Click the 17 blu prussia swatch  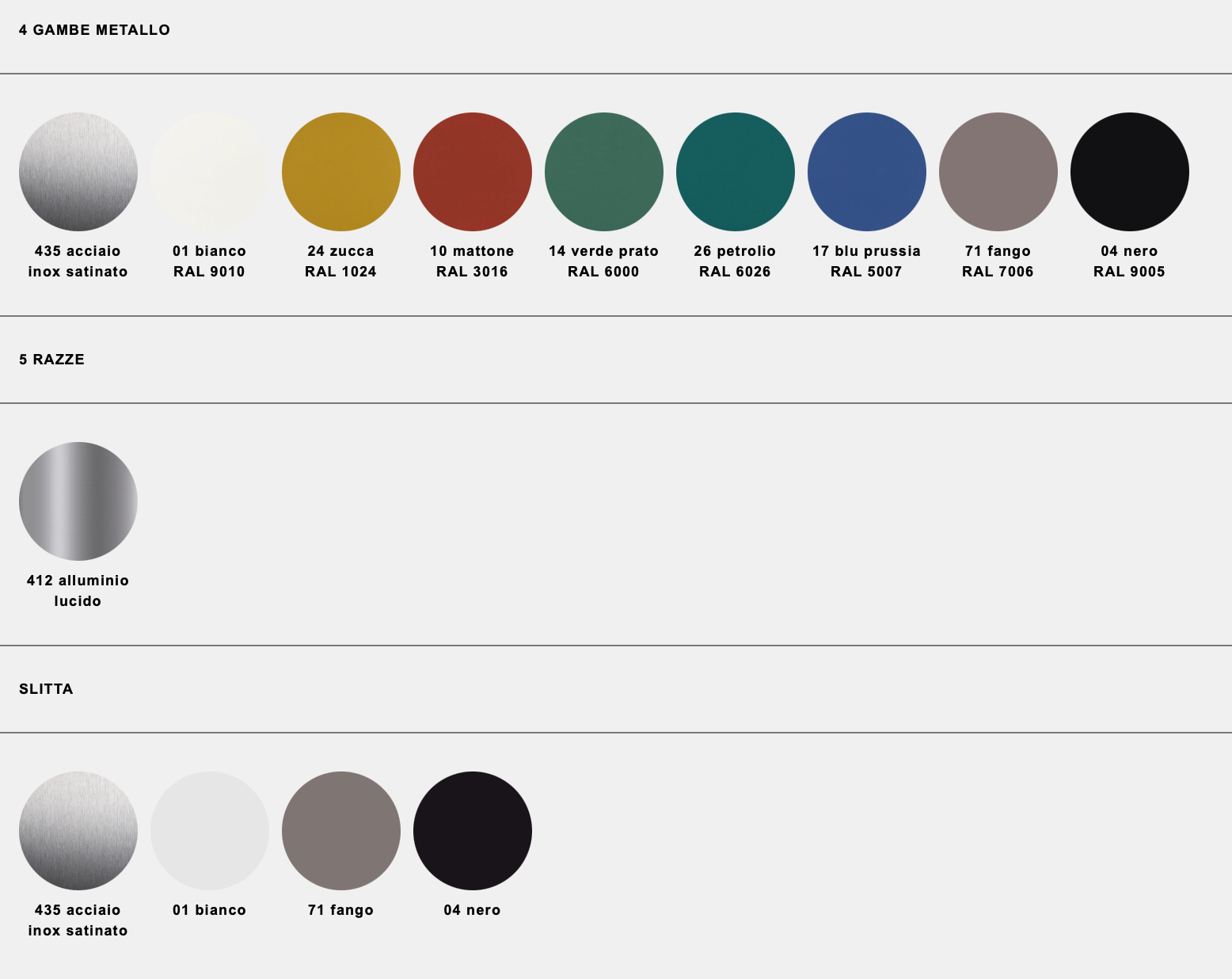[867, 172]
